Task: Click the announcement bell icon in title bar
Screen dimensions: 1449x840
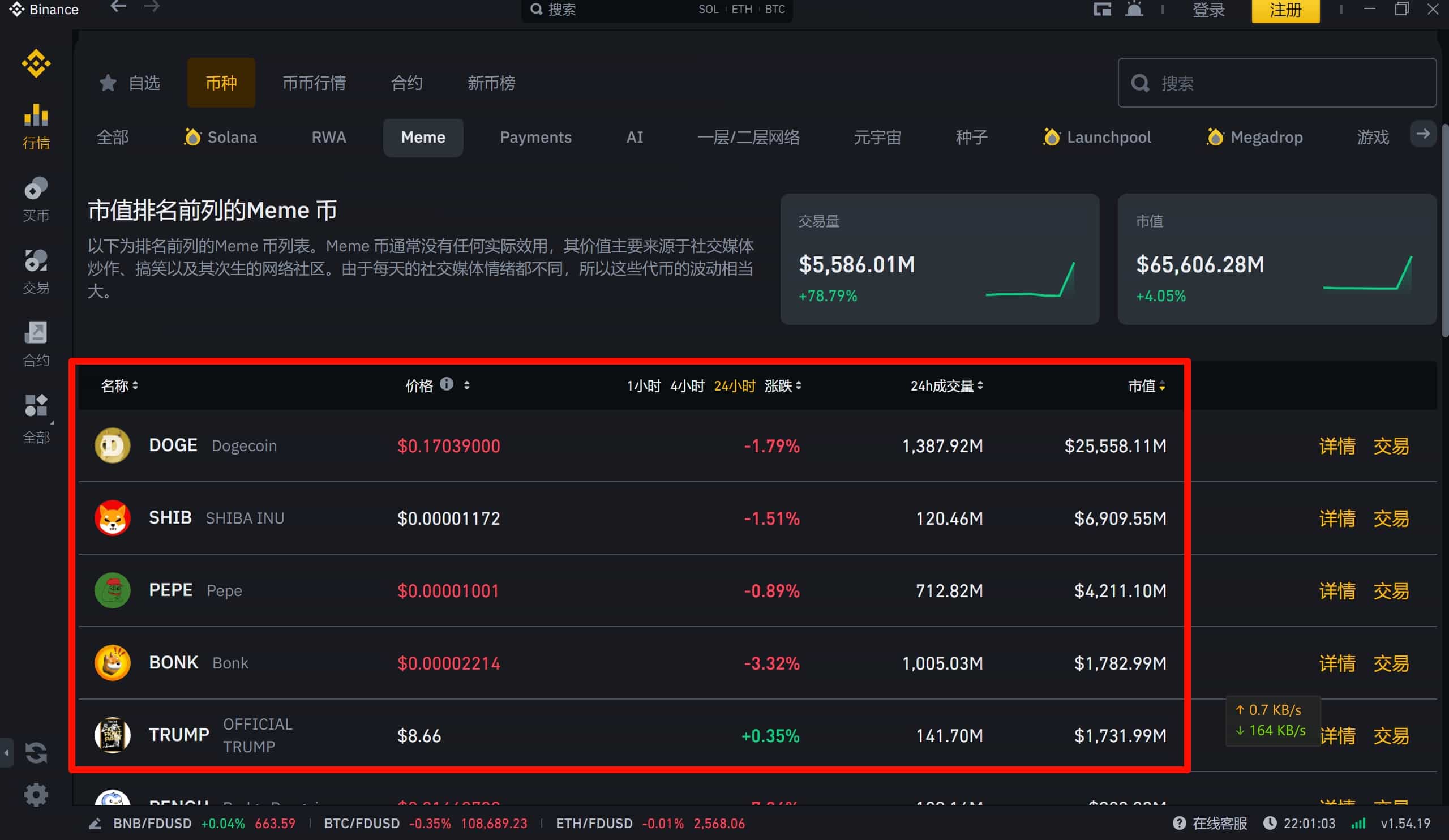Action: (x=1133, y=9)
